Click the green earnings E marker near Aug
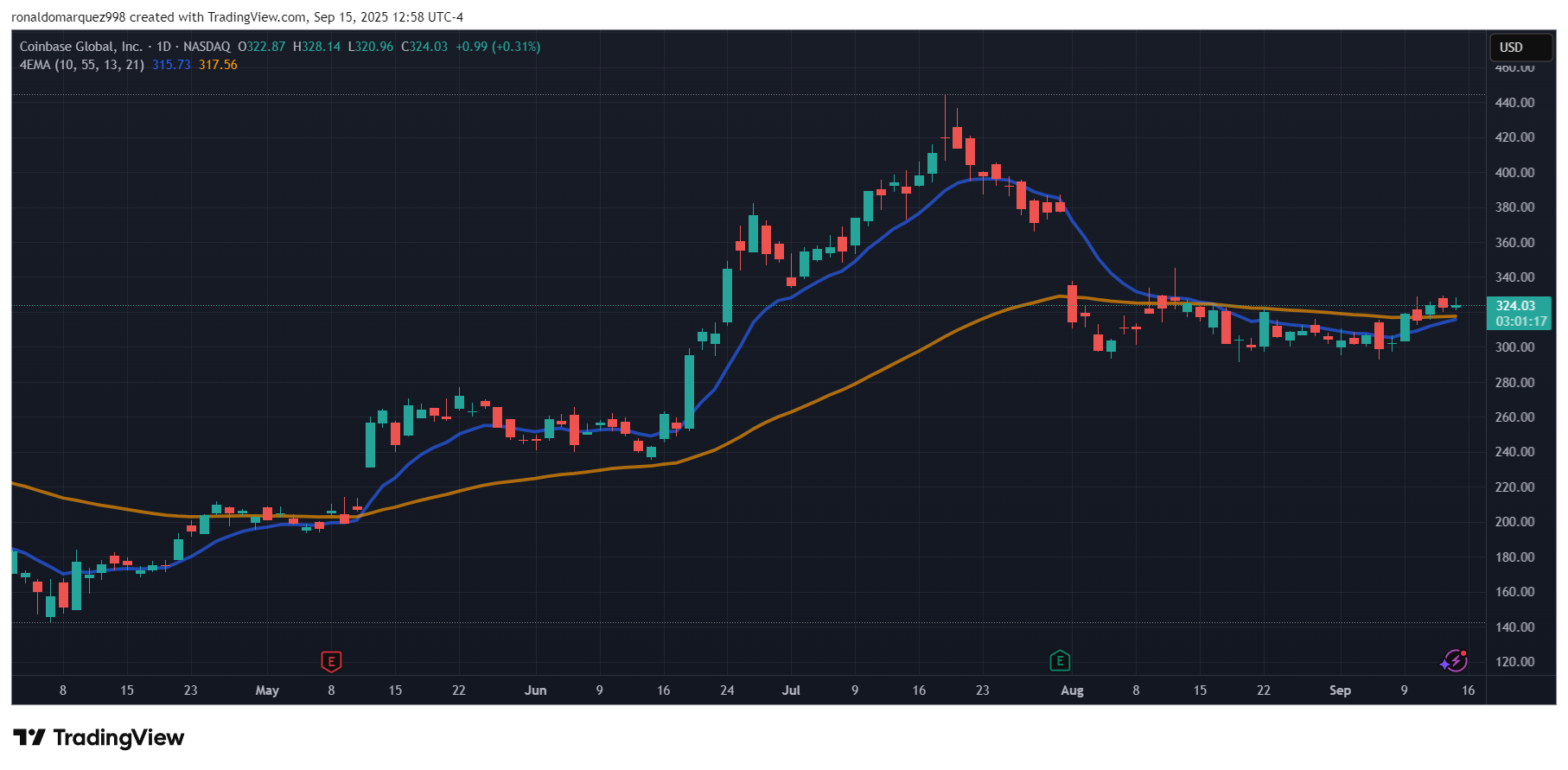This screenshot has height=770, width=1568. (x=1060, y=661)
